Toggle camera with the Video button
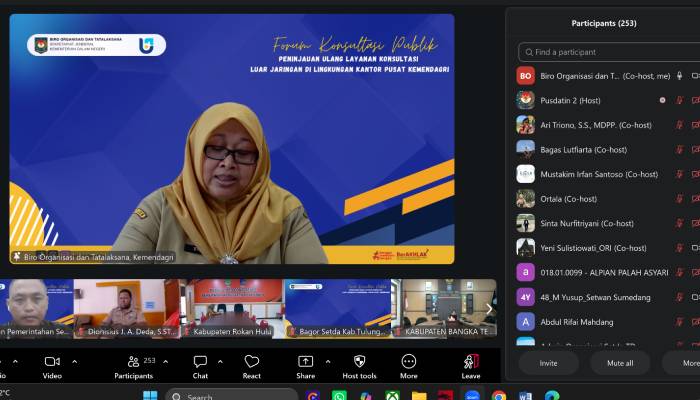This screenshot has height=400, width=700. pos(52,367)
